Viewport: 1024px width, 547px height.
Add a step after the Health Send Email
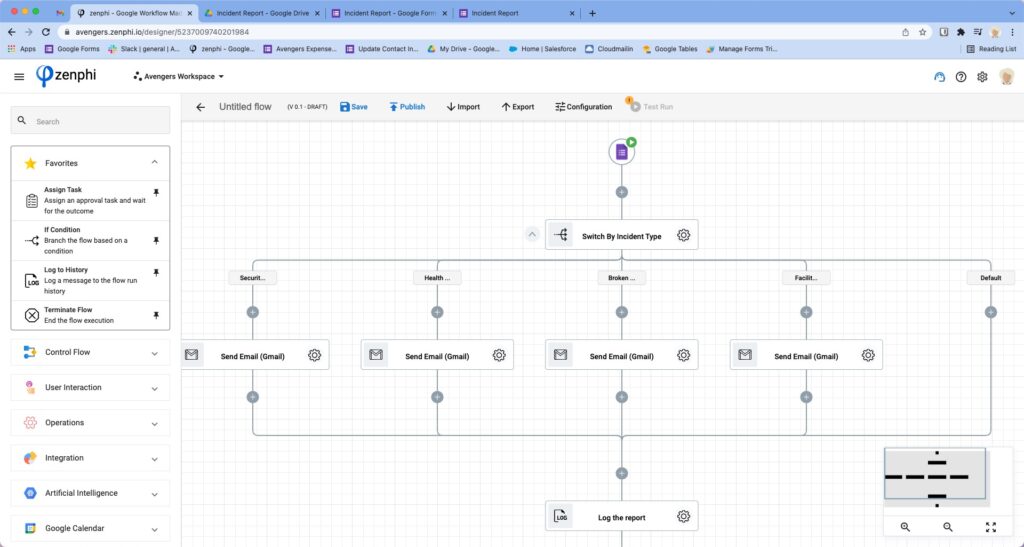438,397
